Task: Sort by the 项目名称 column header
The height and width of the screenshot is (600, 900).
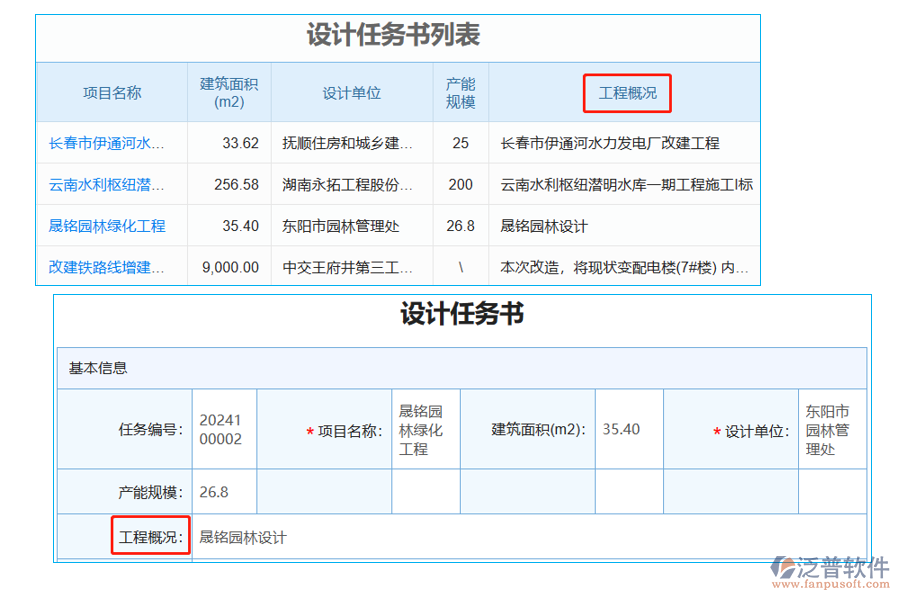Action: pos(111,92)
